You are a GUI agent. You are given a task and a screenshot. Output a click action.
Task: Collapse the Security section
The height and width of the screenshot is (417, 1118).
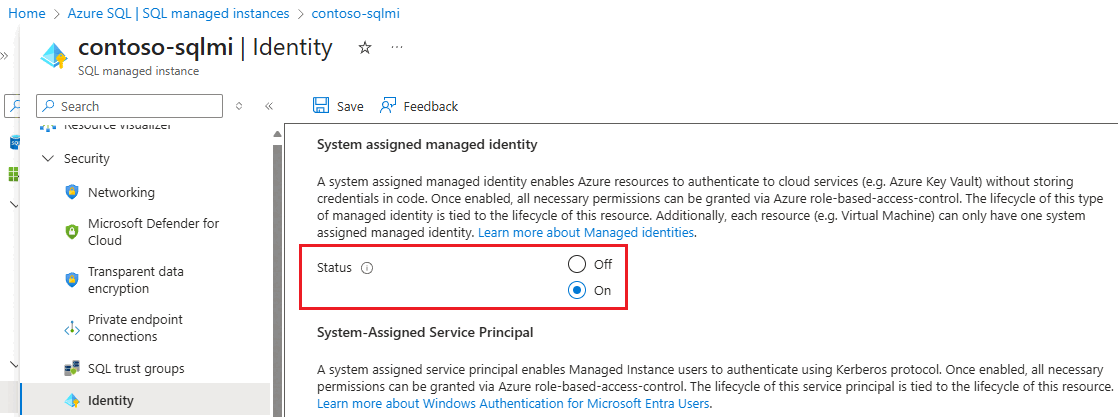48,158
